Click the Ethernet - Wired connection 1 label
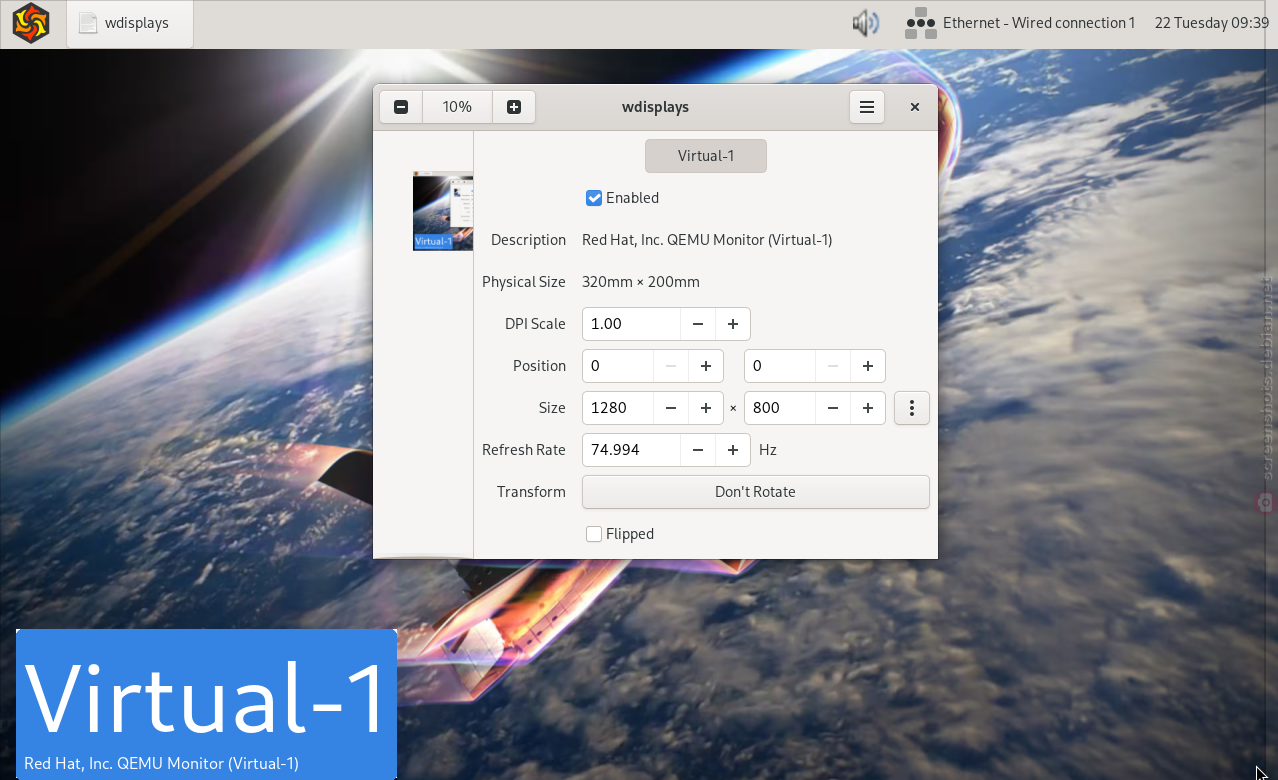The image size is (1278, 780). point(1039,23)
